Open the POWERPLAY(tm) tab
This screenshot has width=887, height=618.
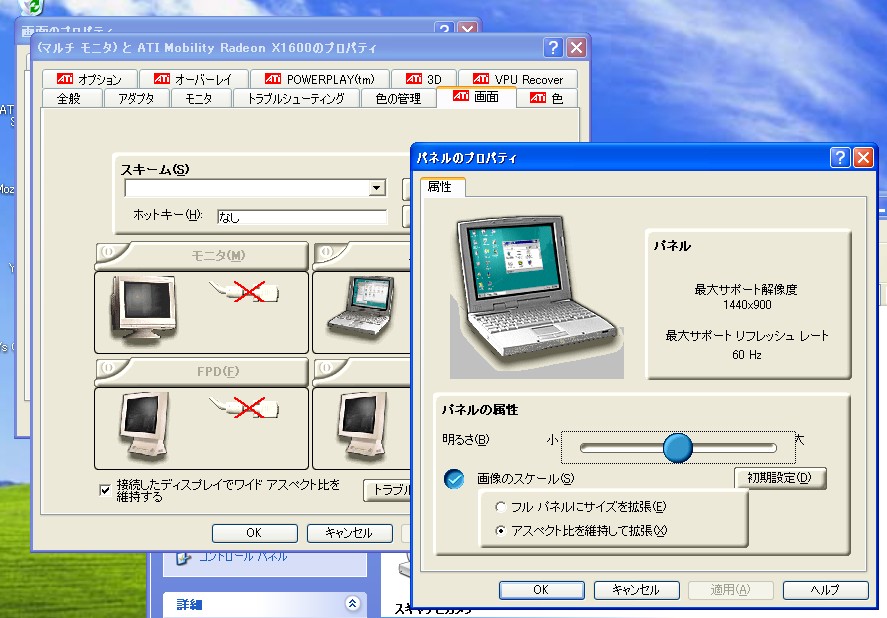(320, 79)
